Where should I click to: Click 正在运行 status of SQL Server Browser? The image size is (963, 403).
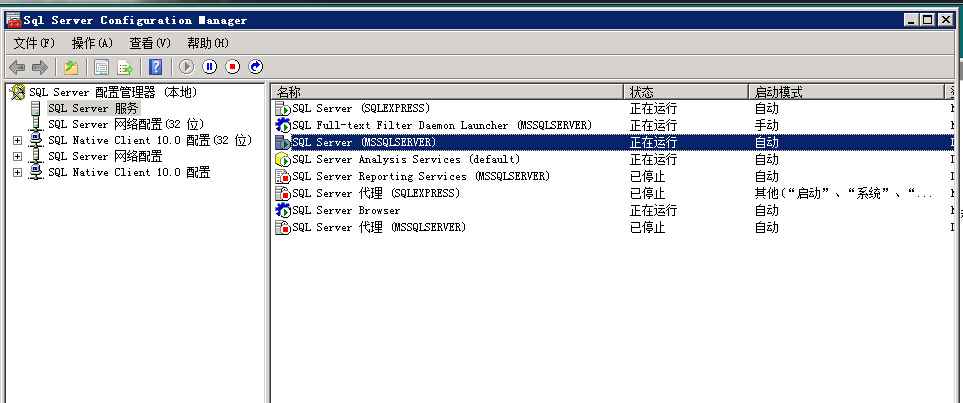point(653,211)
